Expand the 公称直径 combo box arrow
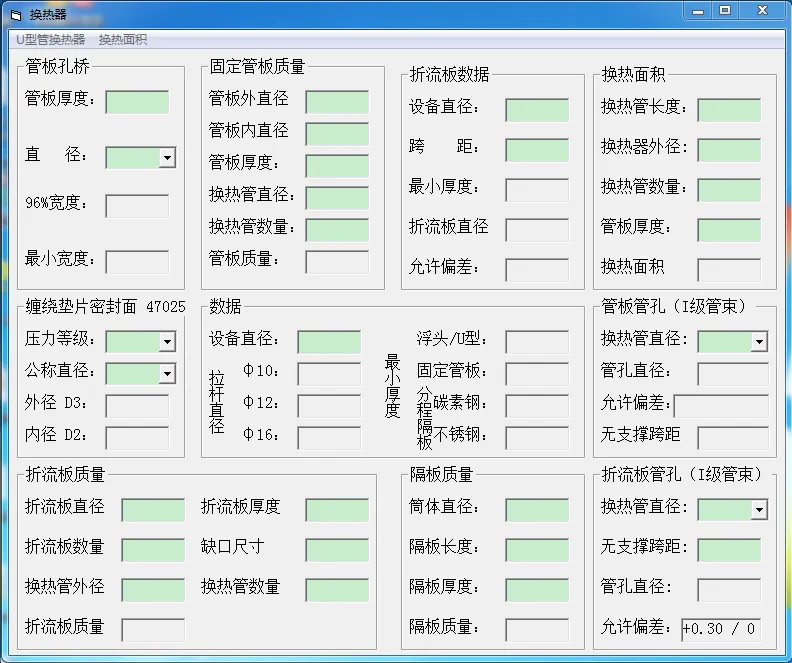The image size is (792, 663). coord(166,374)
